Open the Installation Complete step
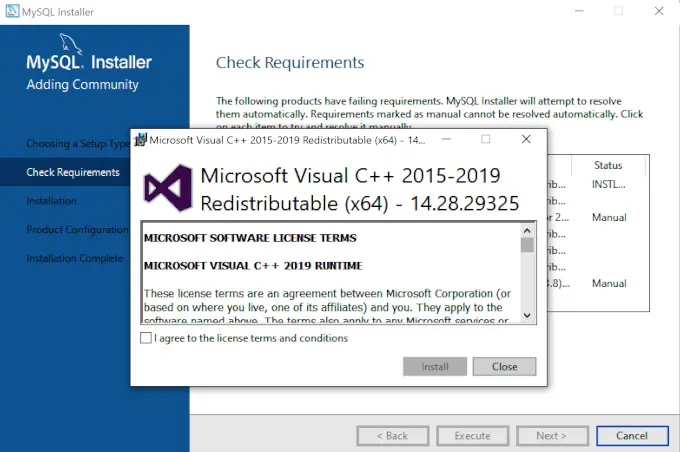 [x=75, y=258]
